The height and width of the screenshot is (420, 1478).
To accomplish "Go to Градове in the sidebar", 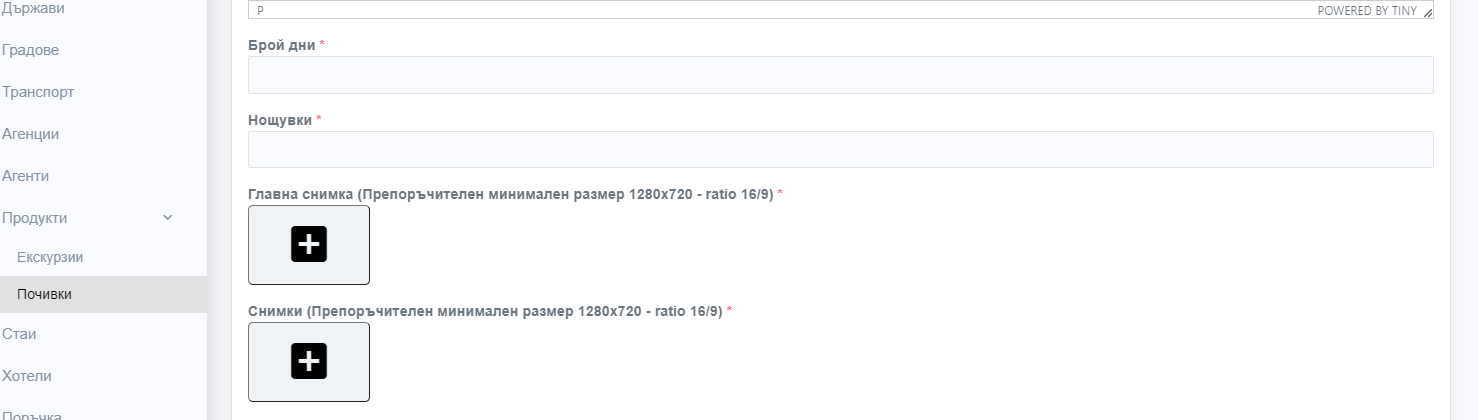I will (30, 50).
